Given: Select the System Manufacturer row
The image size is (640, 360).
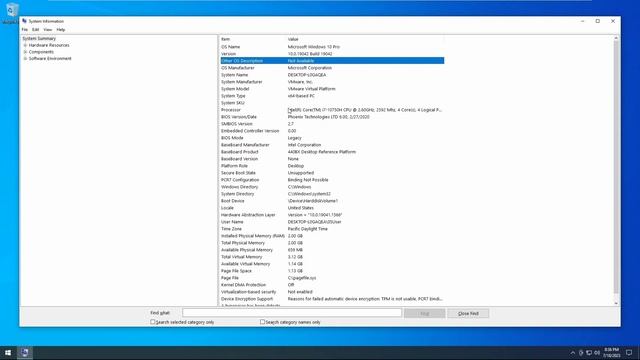Looking at the screenshot, I should 332,82.
